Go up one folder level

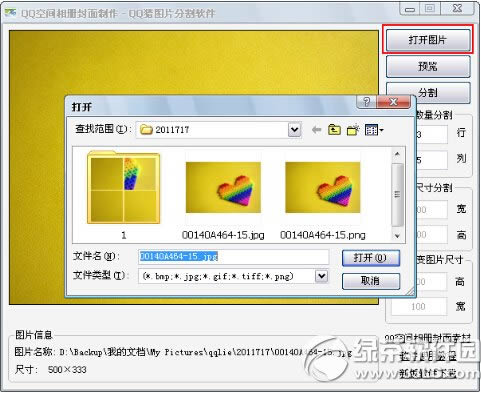[x=334, y=130]
